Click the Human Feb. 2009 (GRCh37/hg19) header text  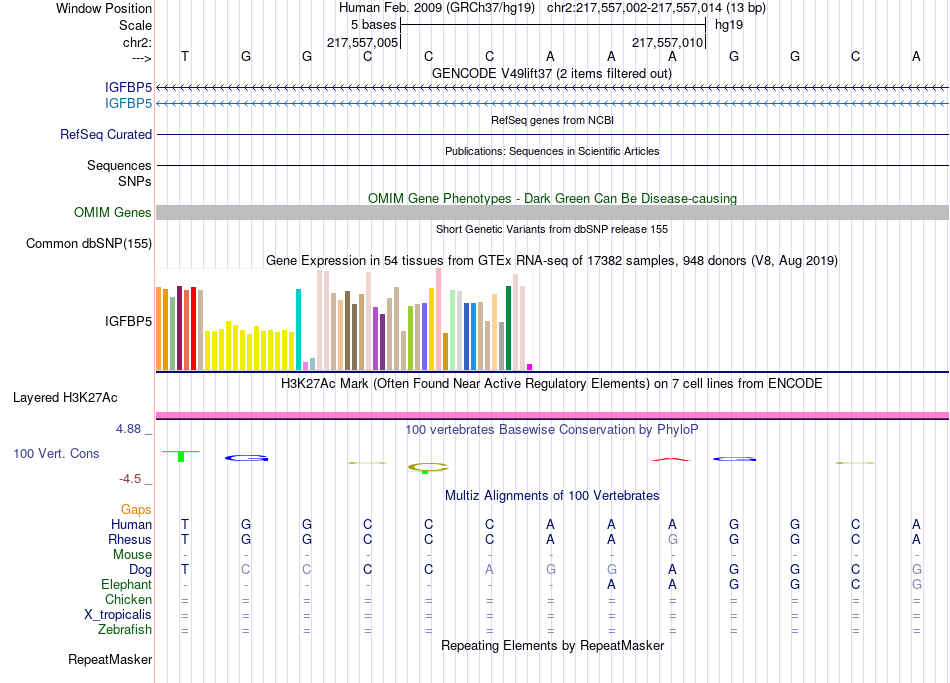(437, 8)
